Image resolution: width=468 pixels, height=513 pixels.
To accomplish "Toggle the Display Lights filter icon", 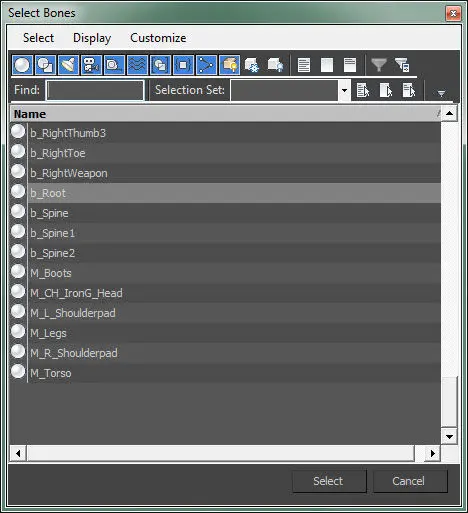I will click(x=68, y=65).
